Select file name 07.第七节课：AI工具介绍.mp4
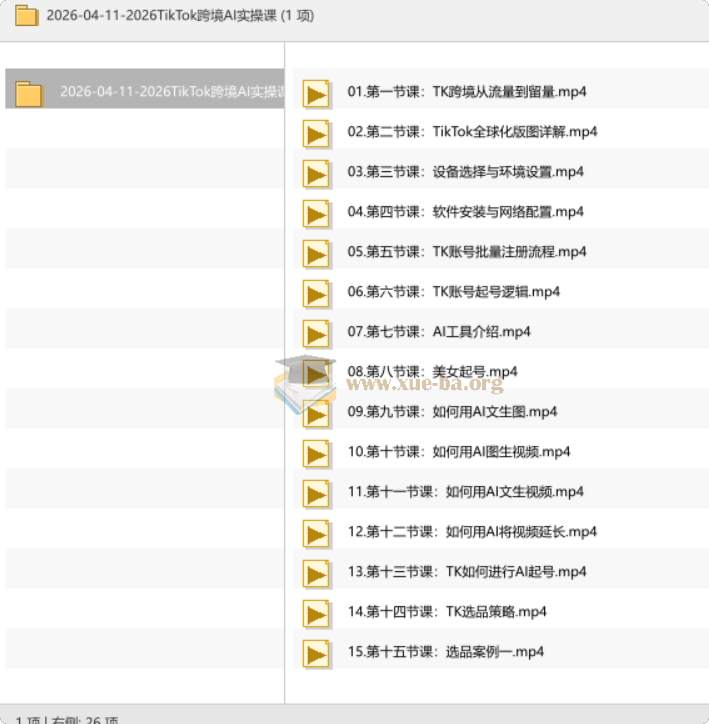The image size is (709, 724). pos(439,332)
